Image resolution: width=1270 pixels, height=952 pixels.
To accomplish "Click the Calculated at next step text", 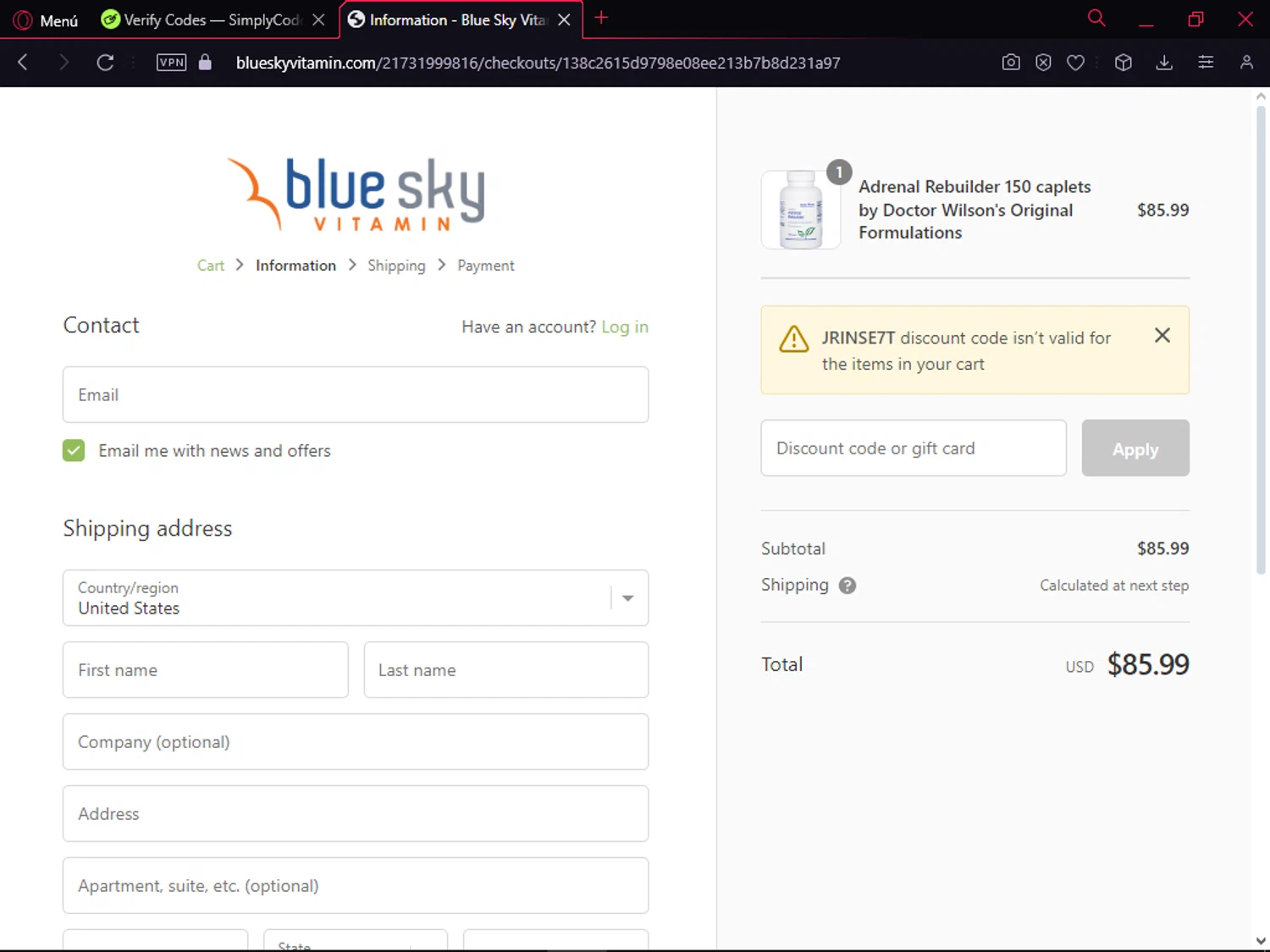I will (1114, 586).
